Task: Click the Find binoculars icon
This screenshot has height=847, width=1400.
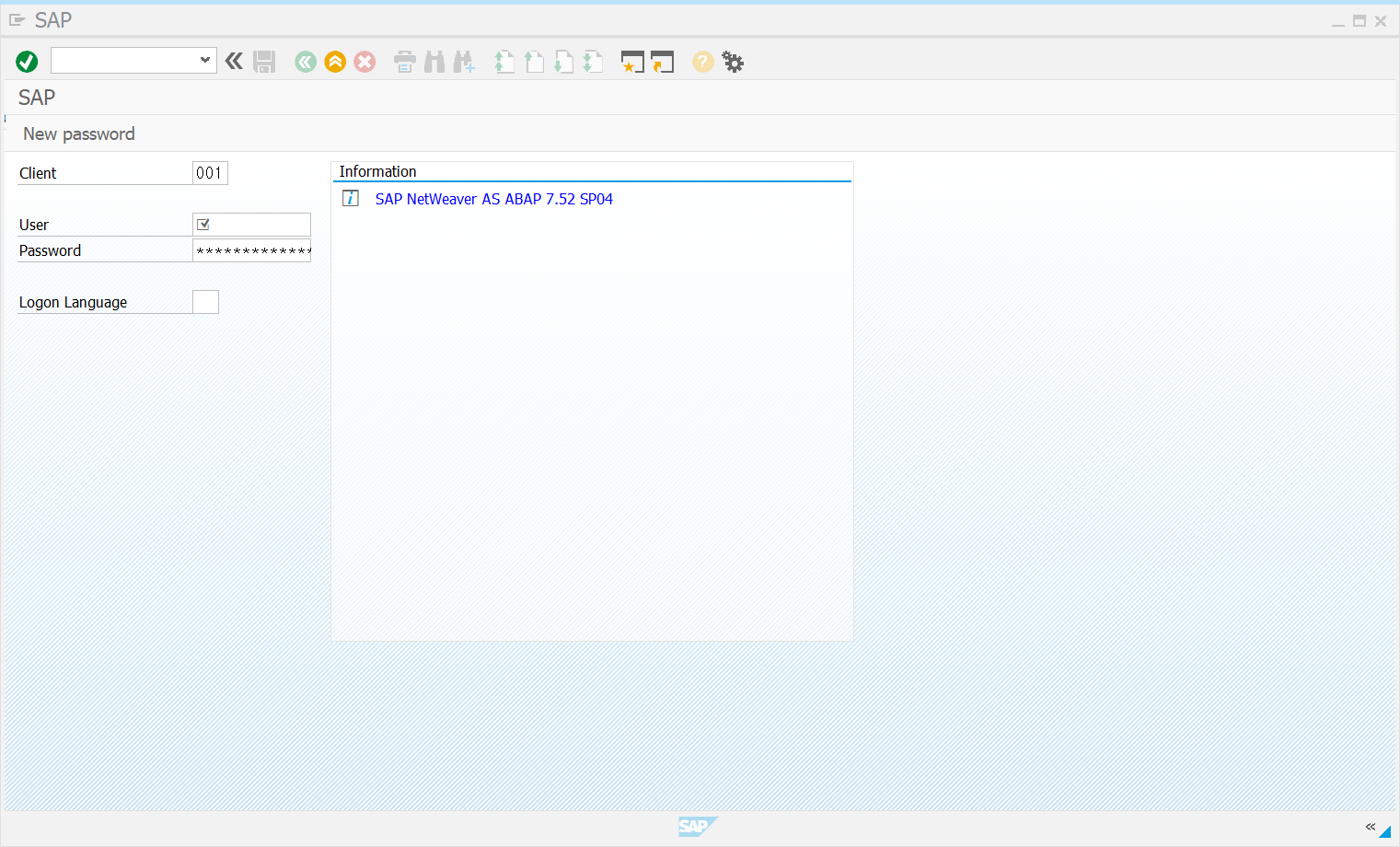Action: pyautogui.click(x=434, y=62)
